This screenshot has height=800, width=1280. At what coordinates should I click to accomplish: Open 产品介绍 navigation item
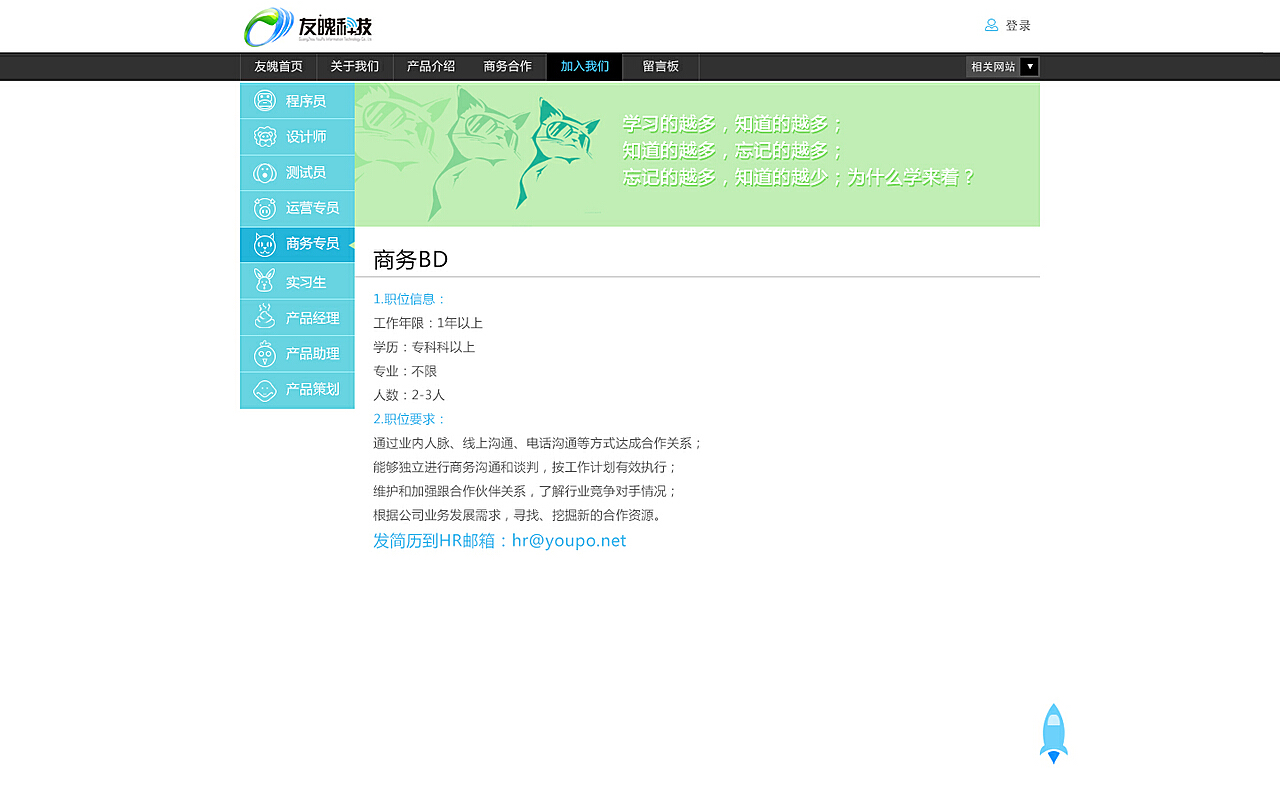(431, 67)
